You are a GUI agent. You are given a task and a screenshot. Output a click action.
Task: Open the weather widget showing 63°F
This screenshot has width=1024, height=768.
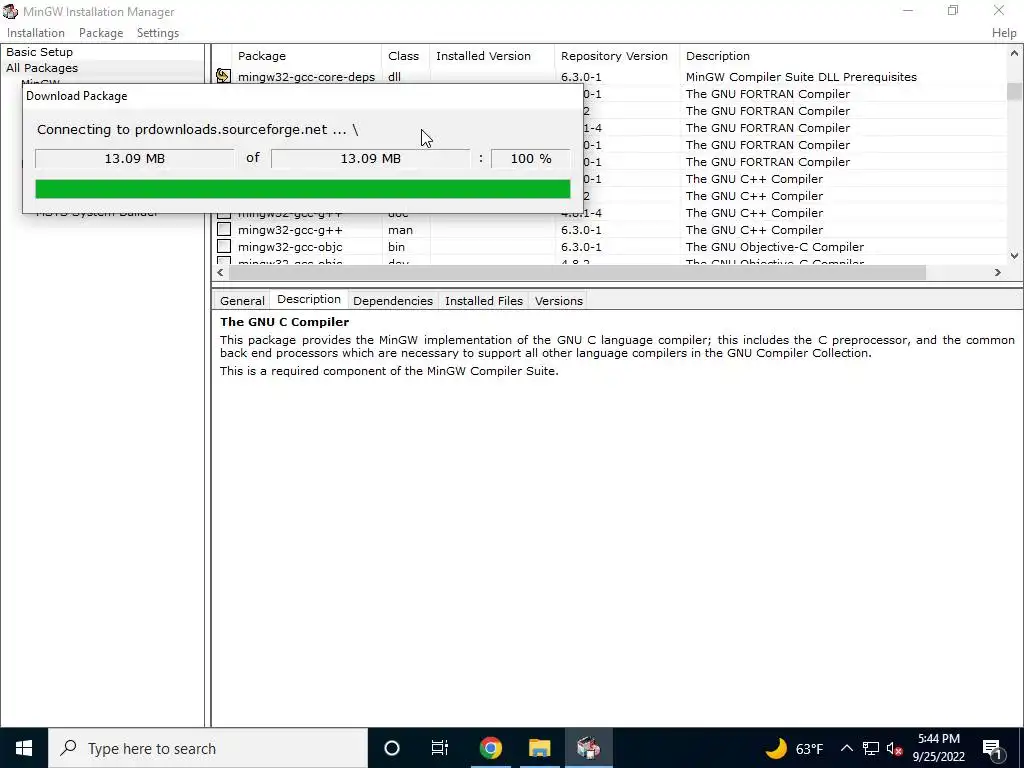tap(793, 748)
